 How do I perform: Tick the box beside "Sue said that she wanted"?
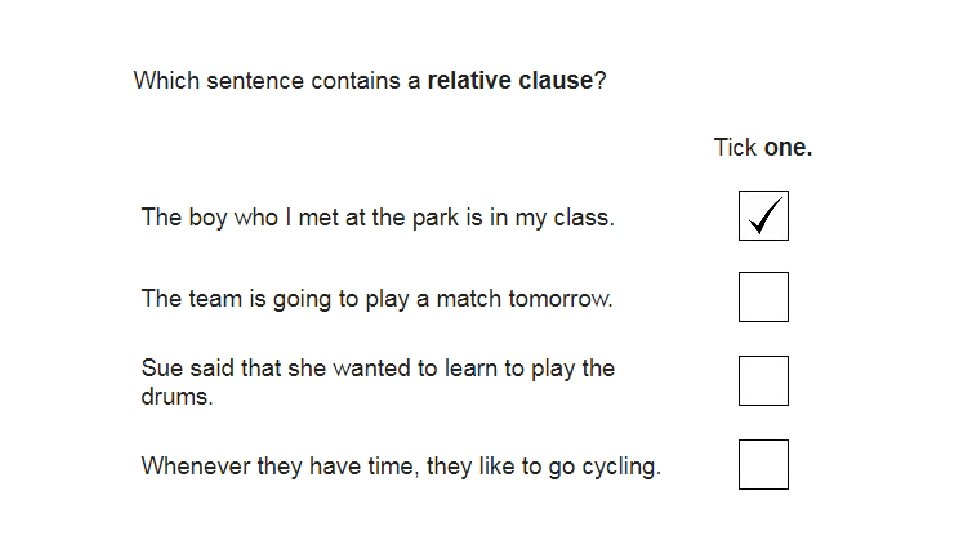(763, 381)
